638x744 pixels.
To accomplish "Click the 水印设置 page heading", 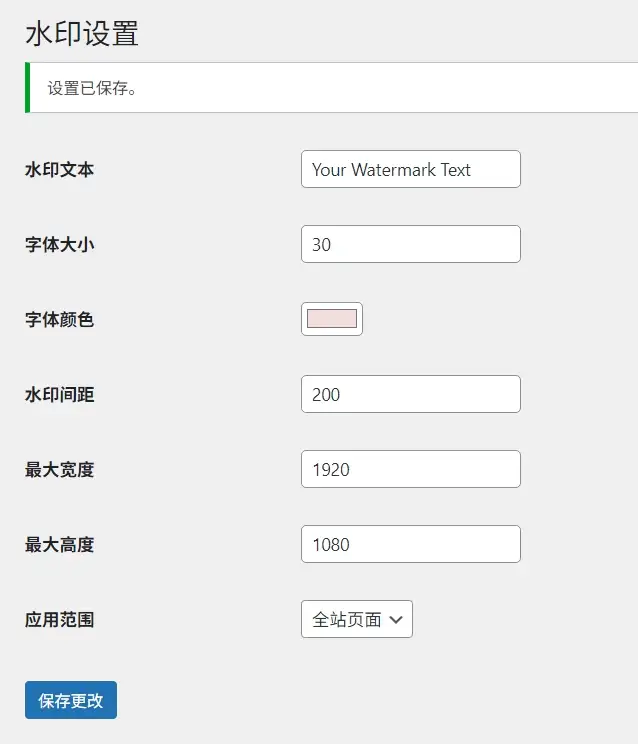I will pos(82,33).
